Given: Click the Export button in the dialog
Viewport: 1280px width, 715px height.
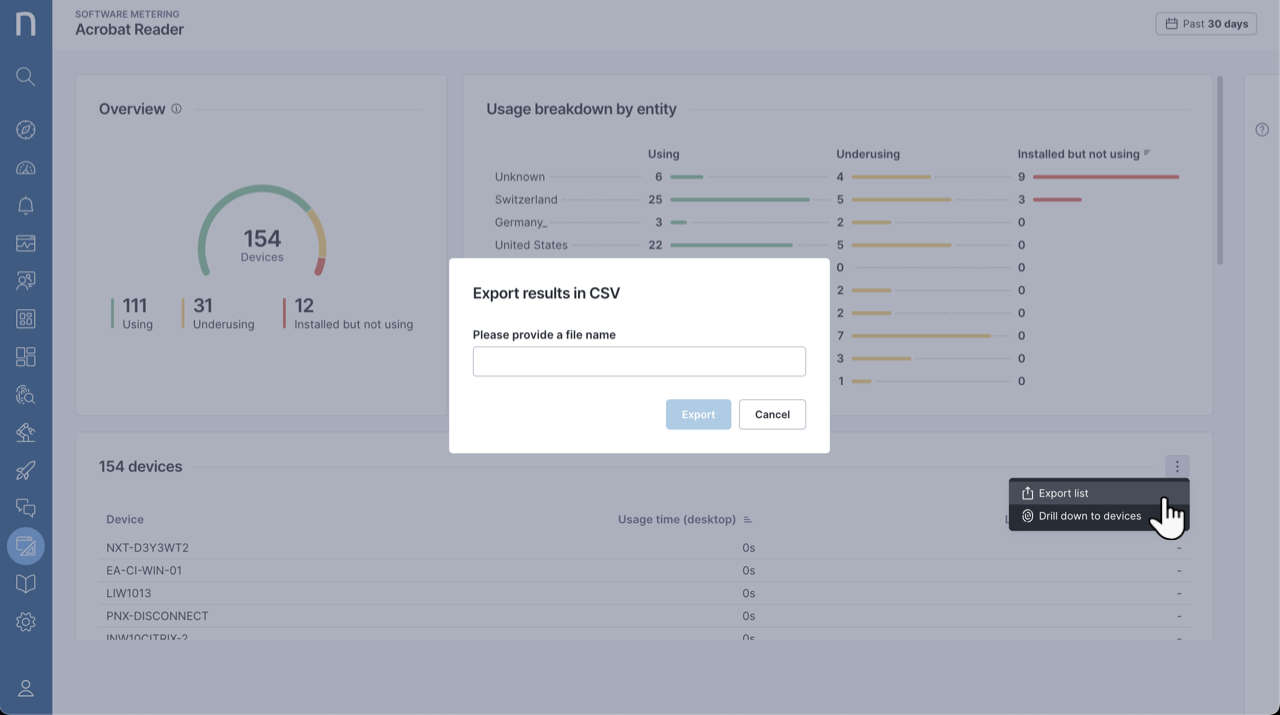Looking at the screenshot, I should coord(698,414).
